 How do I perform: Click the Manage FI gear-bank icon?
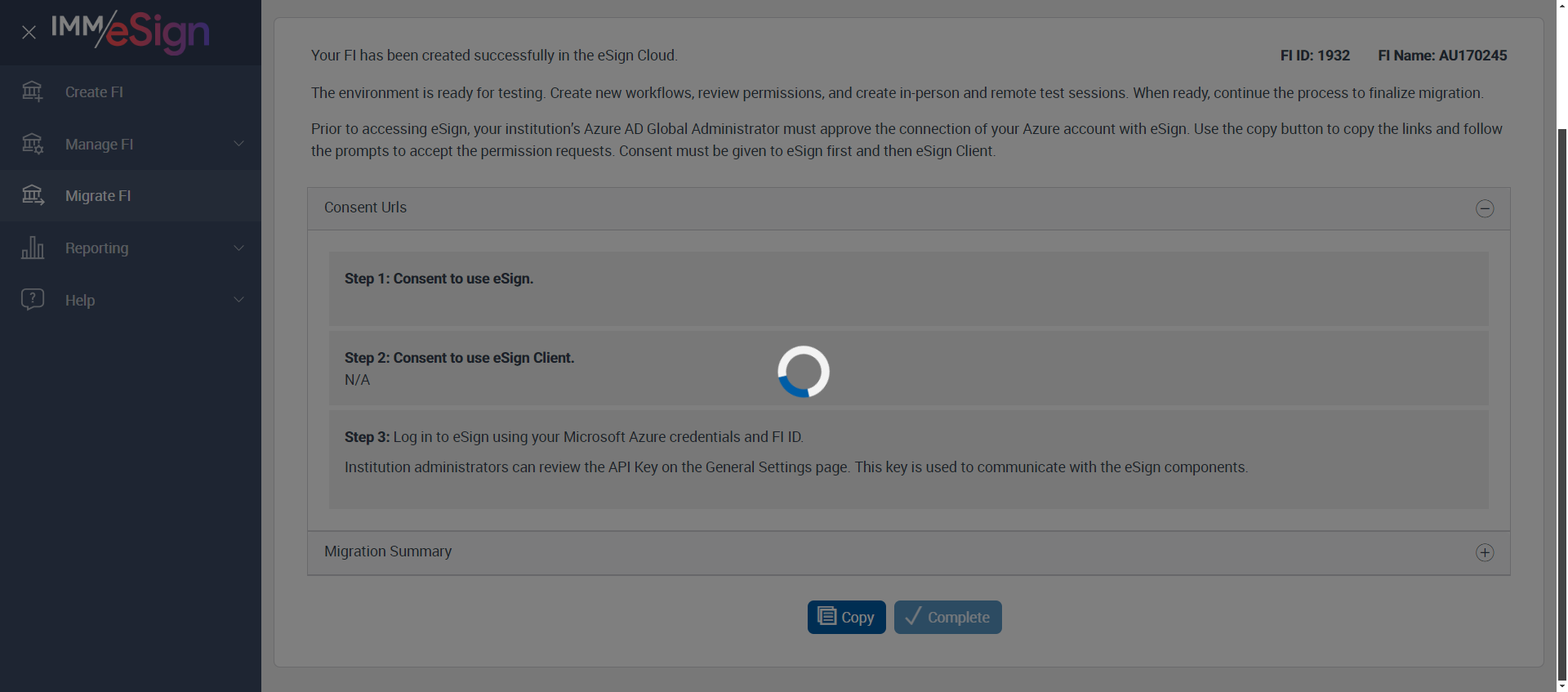(x=33, y=144)
